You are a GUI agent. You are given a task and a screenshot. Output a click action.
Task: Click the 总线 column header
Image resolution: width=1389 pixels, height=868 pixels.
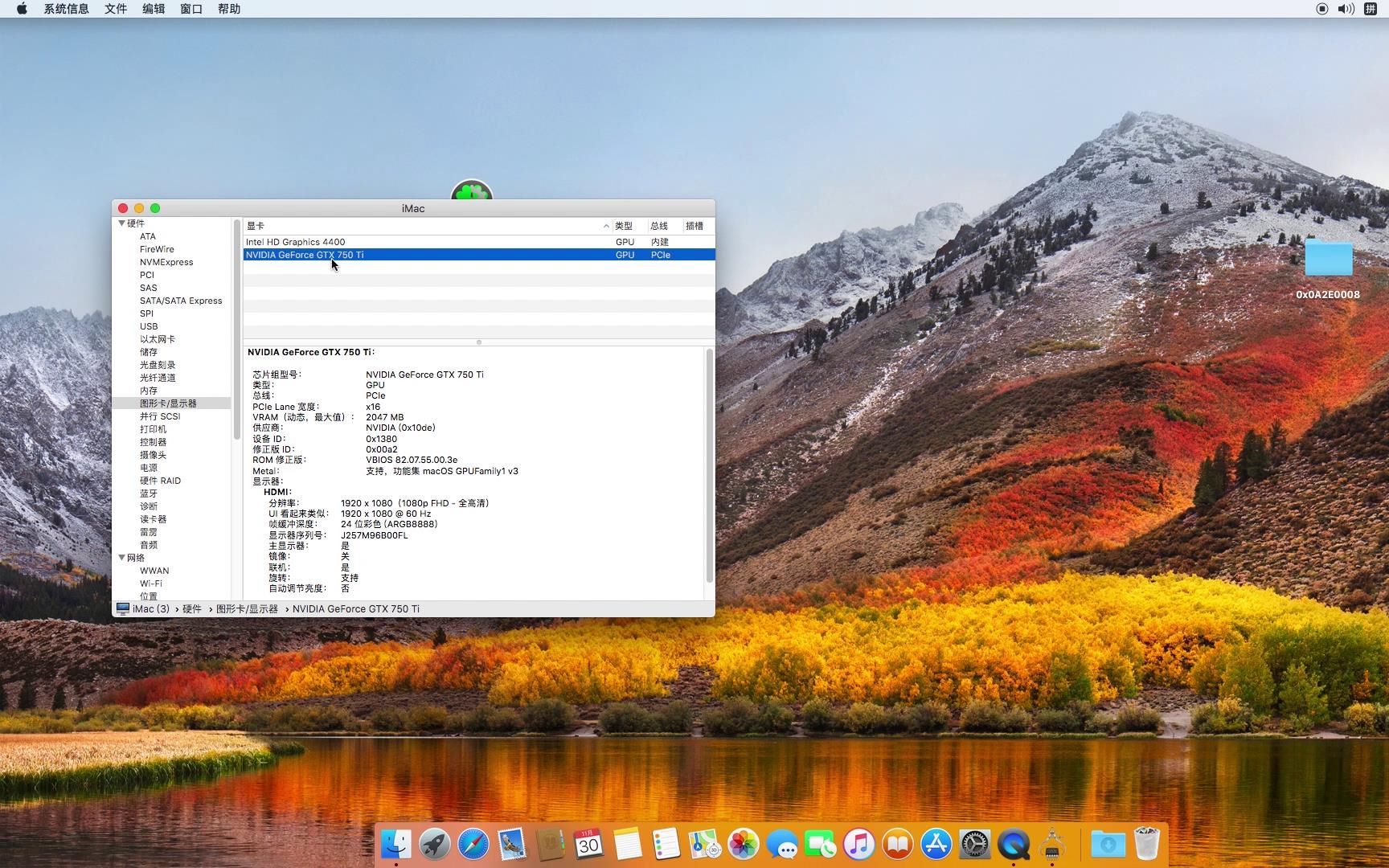point(659,226)
